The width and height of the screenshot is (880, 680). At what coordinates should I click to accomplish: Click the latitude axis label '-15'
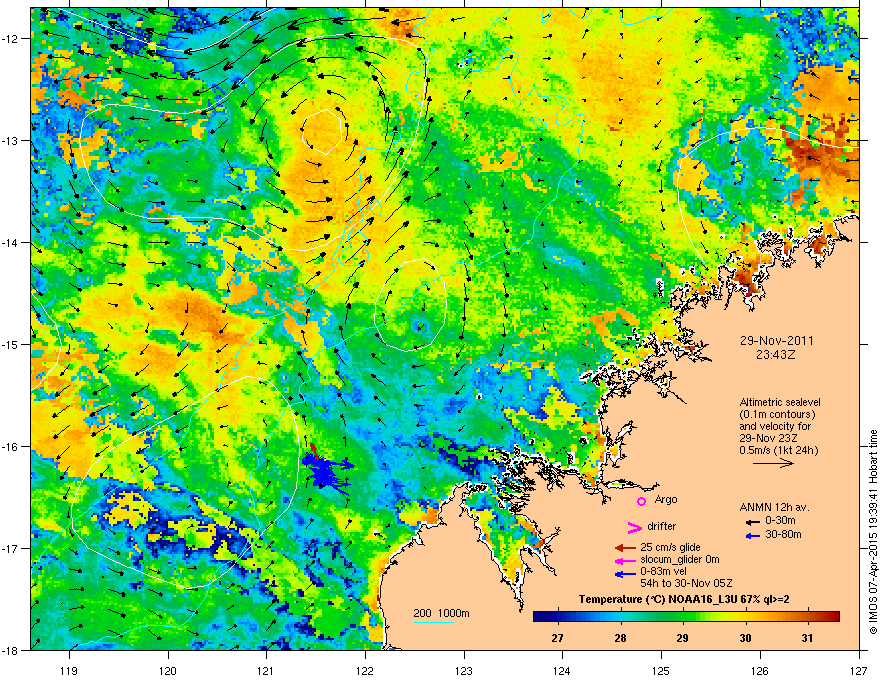(11, 344)
